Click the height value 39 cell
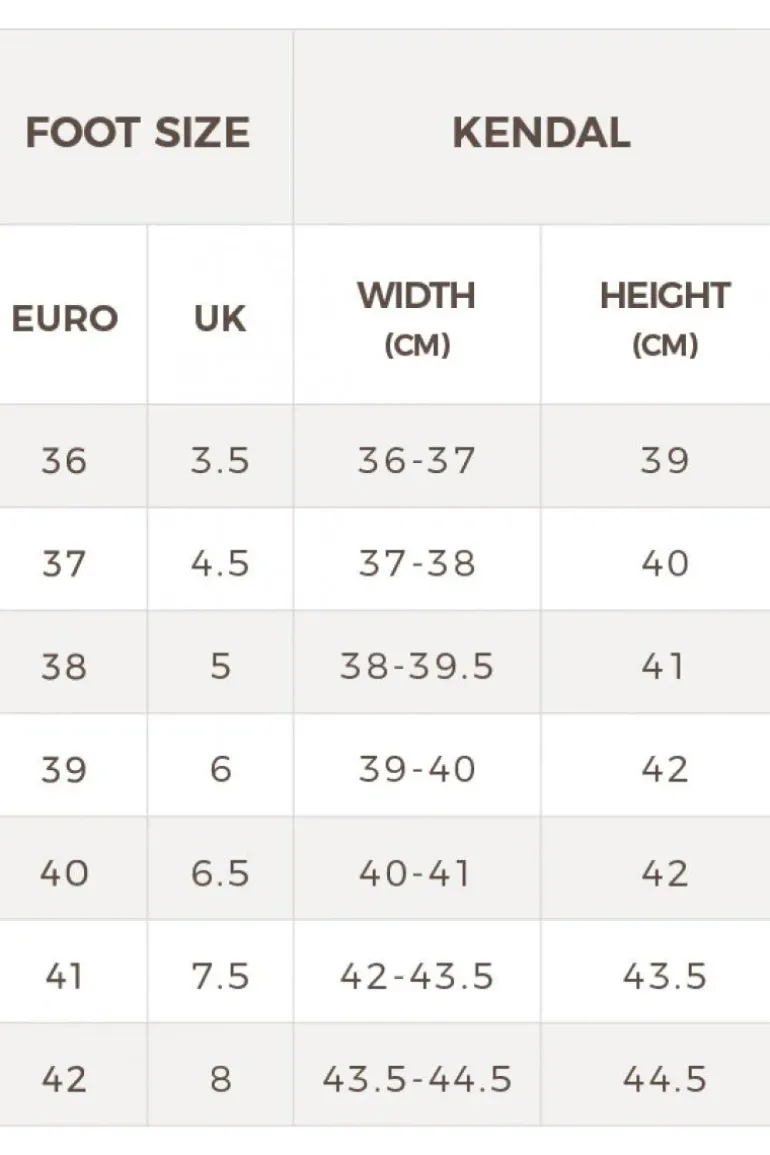This screenshot has height=1155, width=770. 664,461
